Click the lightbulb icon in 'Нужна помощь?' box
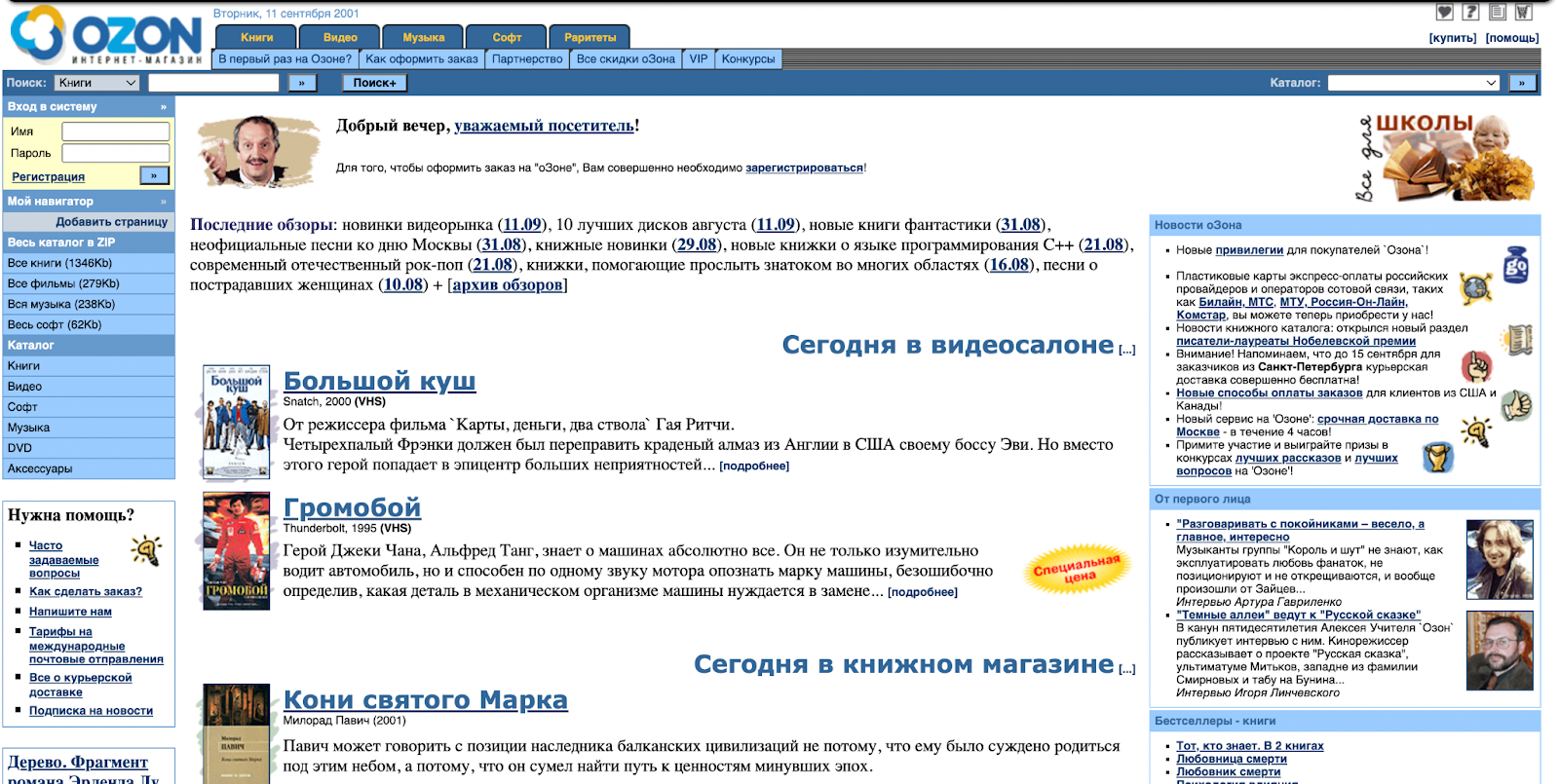 click(147, 550)
